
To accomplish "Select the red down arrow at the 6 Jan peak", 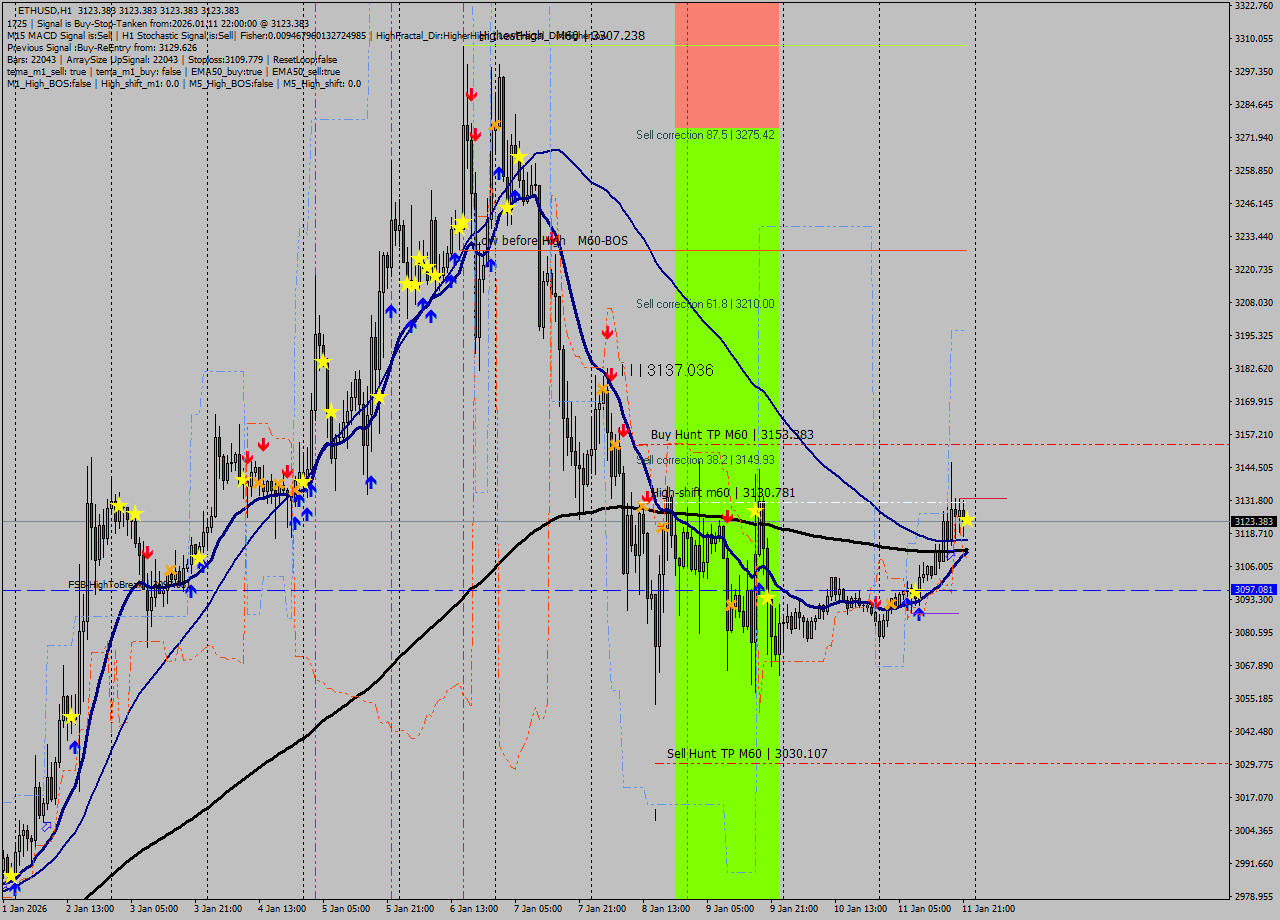I will [x=470, y=96].
